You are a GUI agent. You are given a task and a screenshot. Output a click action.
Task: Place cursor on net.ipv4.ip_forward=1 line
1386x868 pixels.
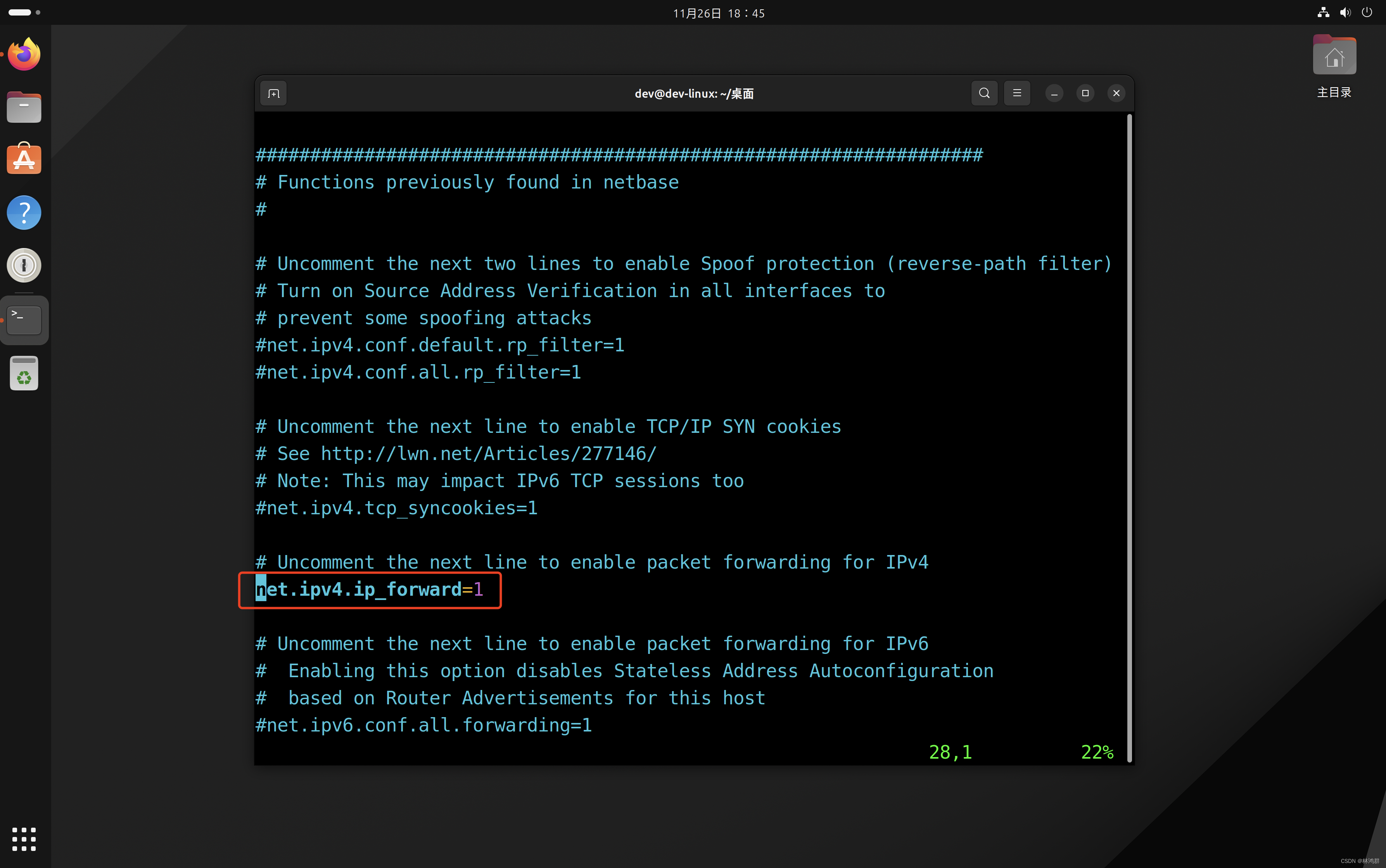tap(369, 590)
